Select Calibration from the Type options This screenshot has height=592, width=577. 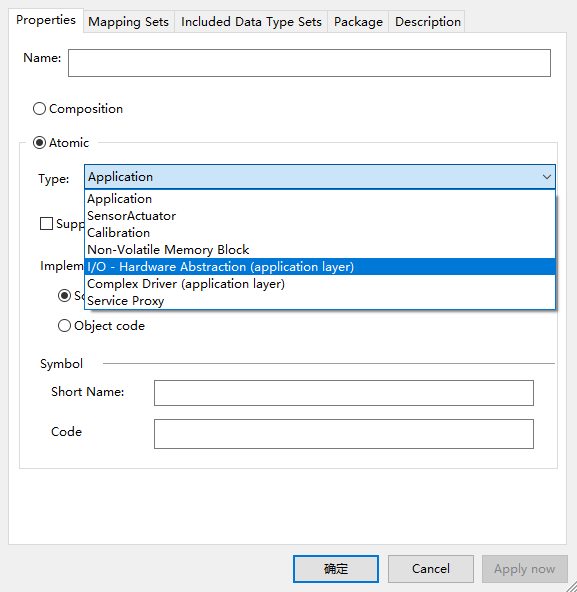click(320, 233)
